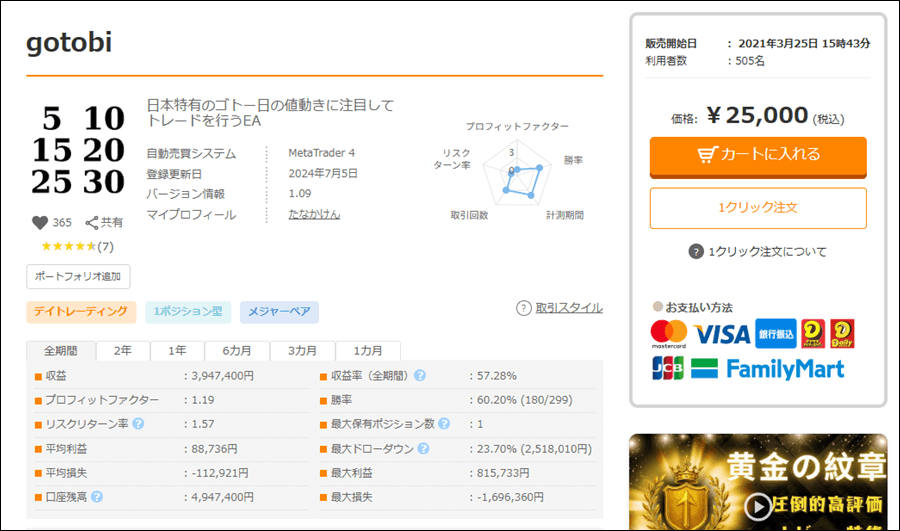Viewport: 900px width, 531px height.
Task: Click question icon by 1クリック注文について
Action: coord(696,251)
